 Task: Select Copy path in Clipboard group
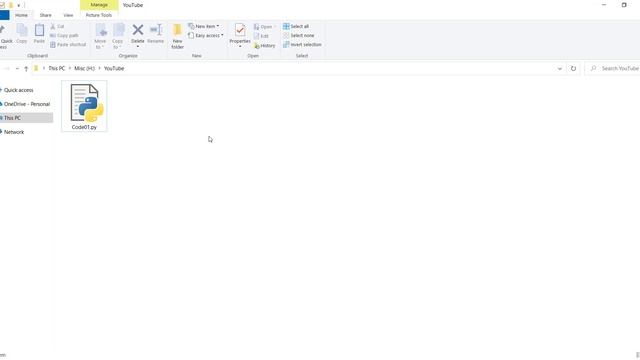click(x=64, y=36)
